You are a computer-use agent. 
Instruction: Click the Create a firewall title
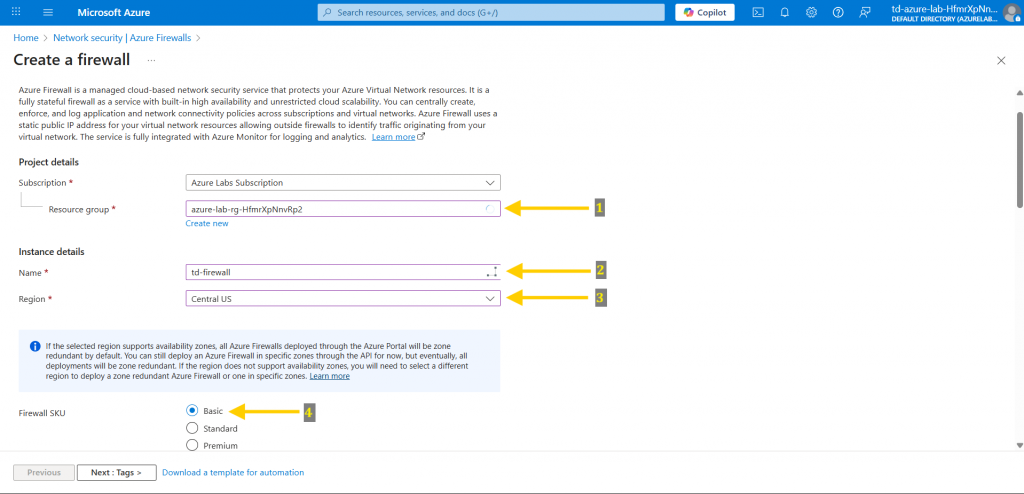click(72, 60)
